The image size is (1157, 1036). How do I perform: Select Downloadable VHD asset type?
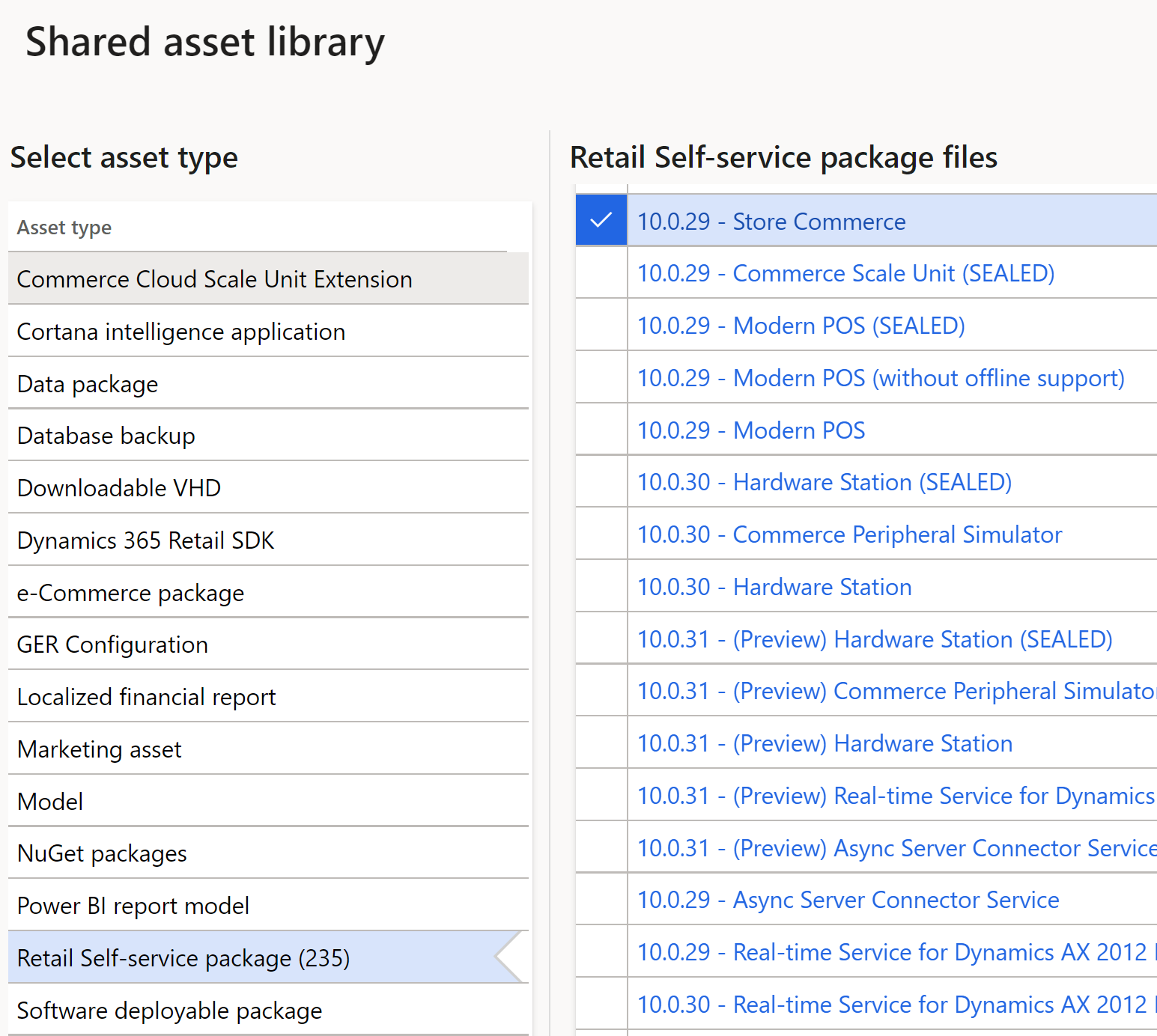click(x=268, y=487)
